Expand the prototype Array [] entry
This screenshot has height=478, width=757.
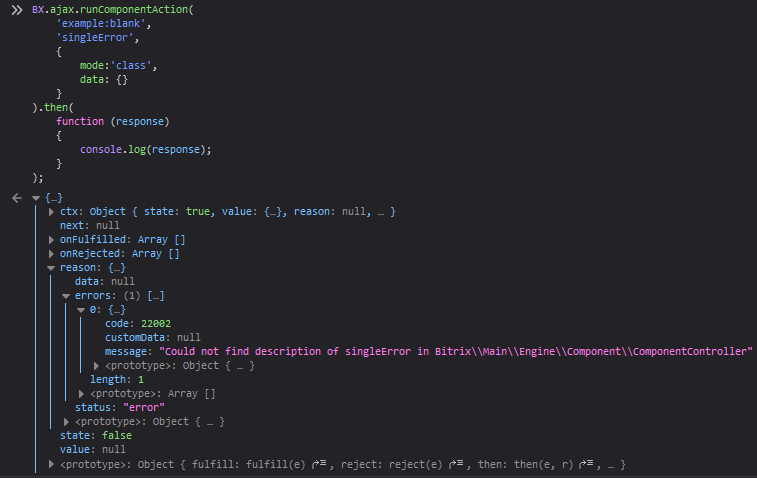click(x=81, y=394)
